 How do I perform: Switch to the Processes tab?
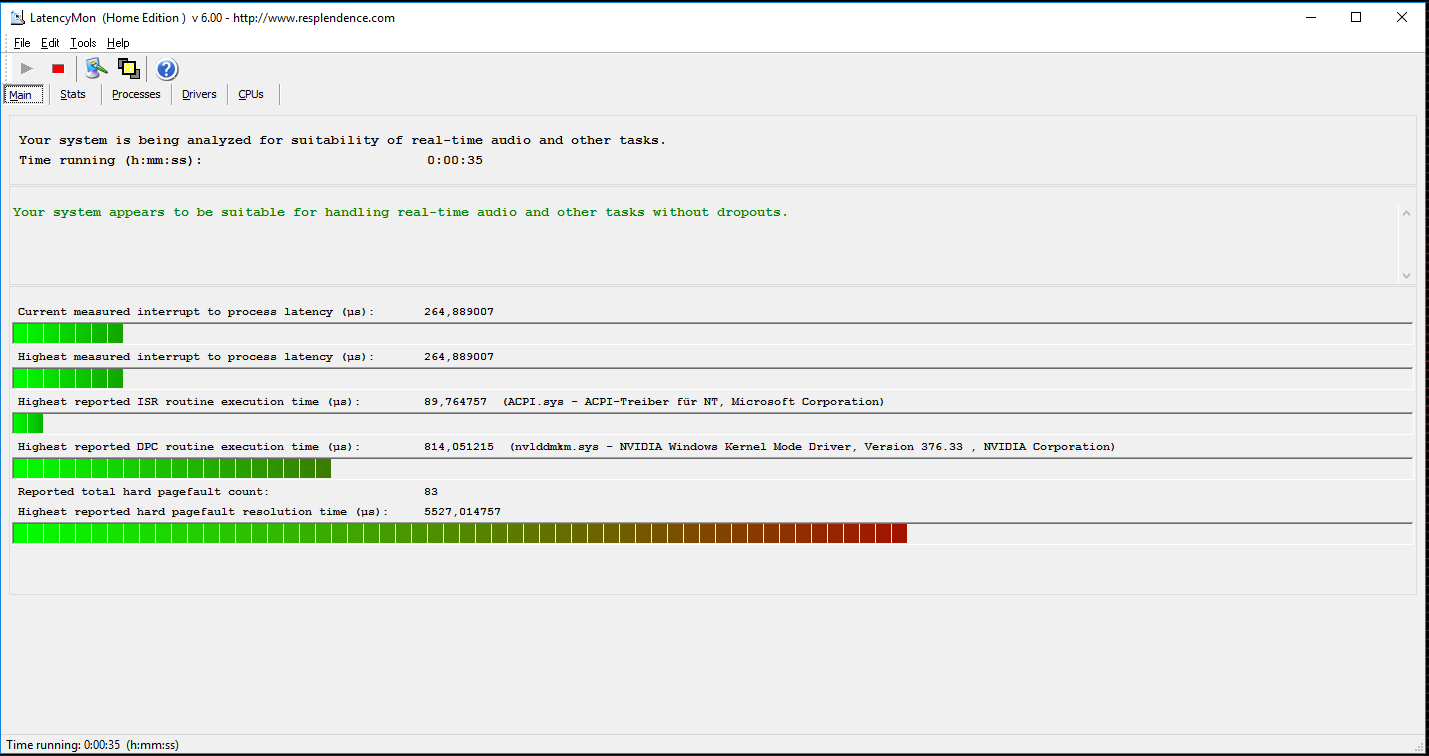click(136, 94)
